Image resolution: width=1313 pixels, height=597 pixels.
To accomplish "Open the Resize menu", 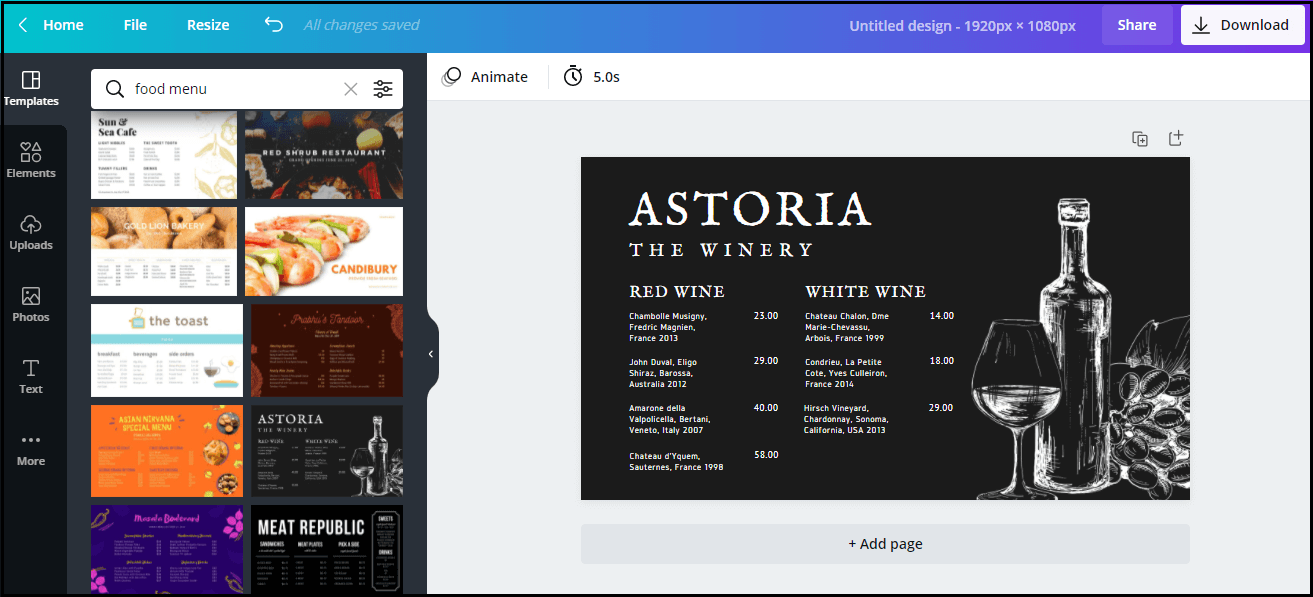I will [208, 25].
